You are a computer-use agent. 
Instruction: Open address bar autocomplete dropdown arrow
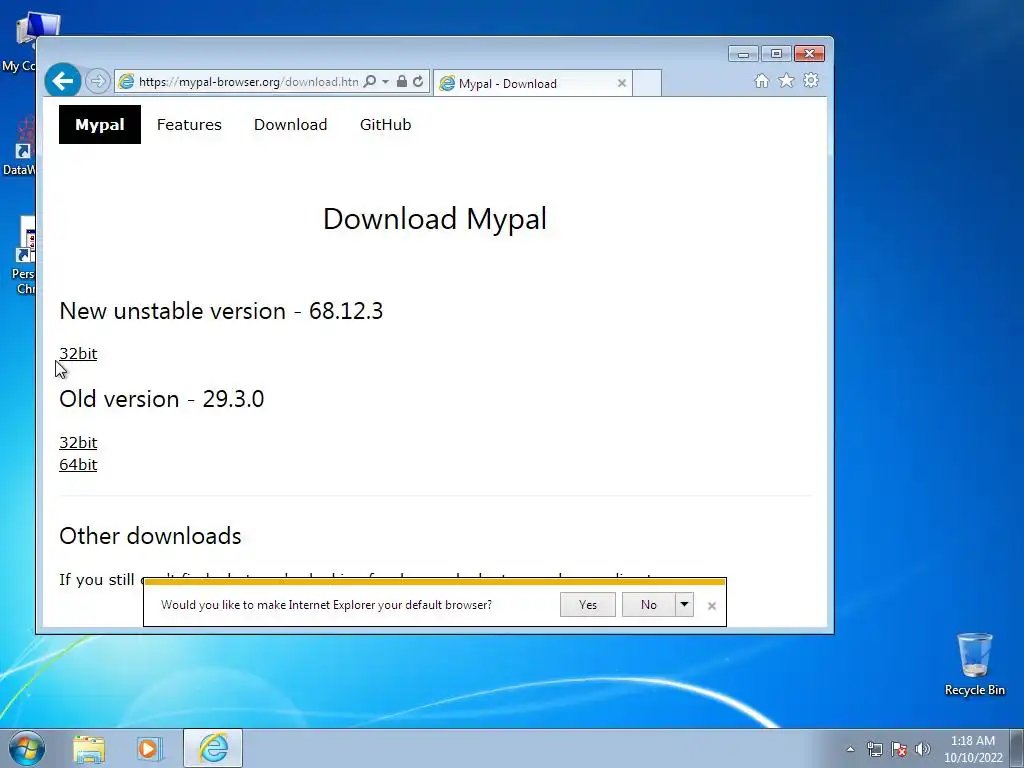(x=385, y=82)
